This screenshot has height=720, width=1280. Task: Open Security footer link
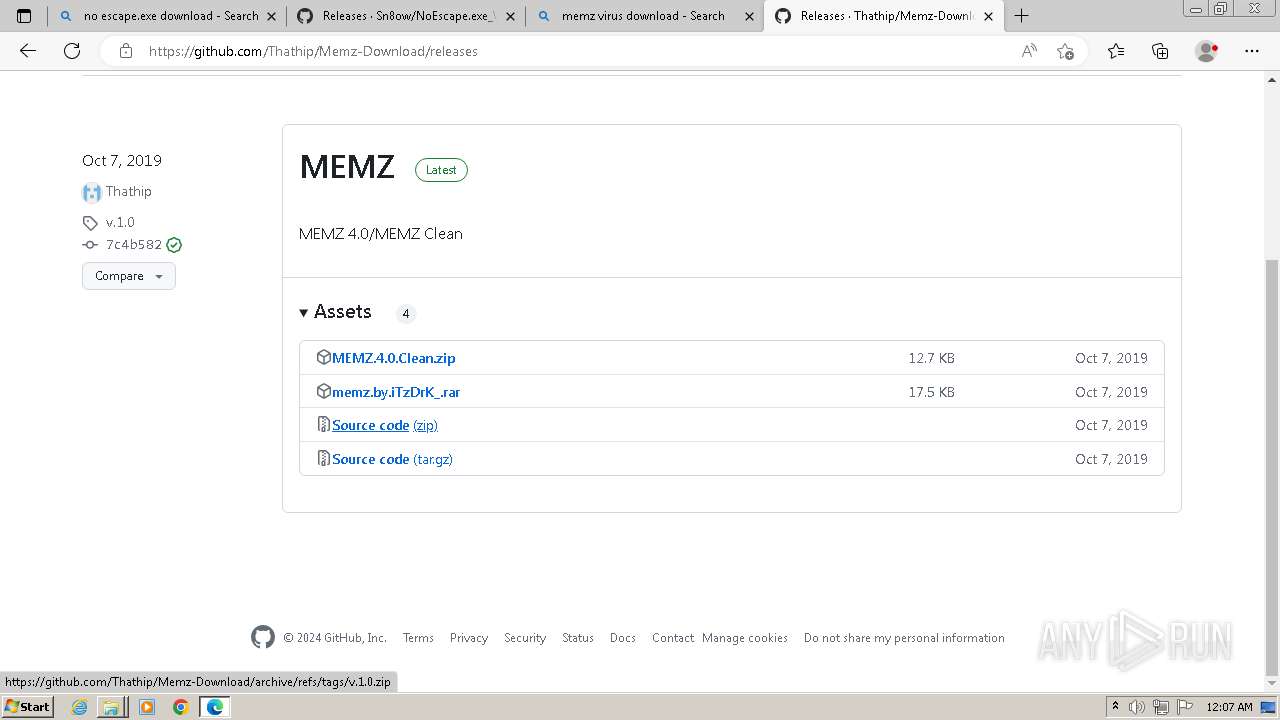pos(525,638)
